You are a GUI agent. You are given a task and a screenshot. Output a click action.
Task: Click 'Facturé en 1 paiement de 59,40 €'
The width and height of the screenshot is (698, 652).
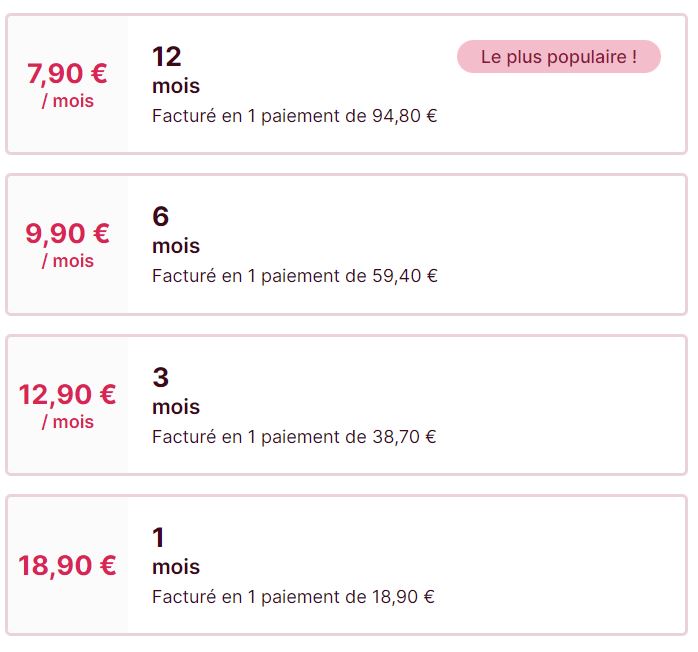pyautogui.click(x=295, y=276)
